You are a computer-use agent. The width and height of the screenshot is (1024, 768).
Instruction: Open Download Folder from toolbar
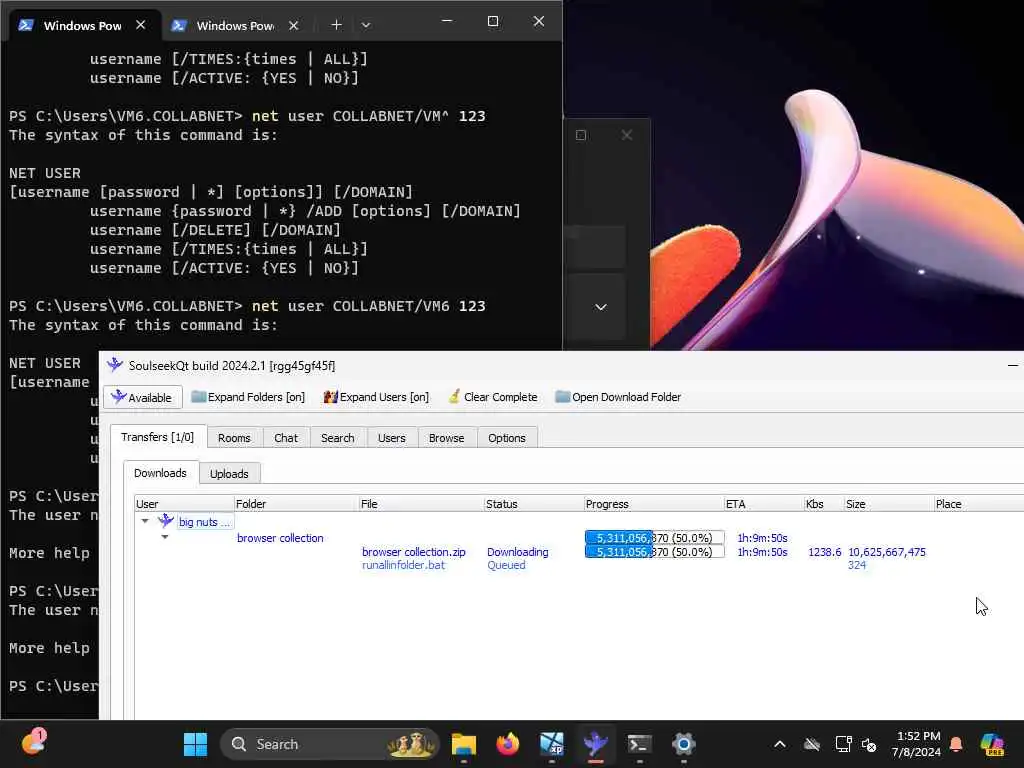(x=618, y=397)
